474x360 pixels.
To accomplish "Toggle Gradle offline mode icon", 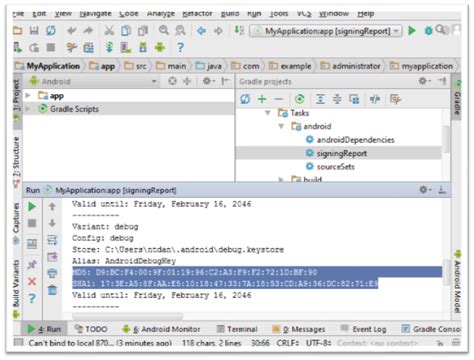I will 375,99.
